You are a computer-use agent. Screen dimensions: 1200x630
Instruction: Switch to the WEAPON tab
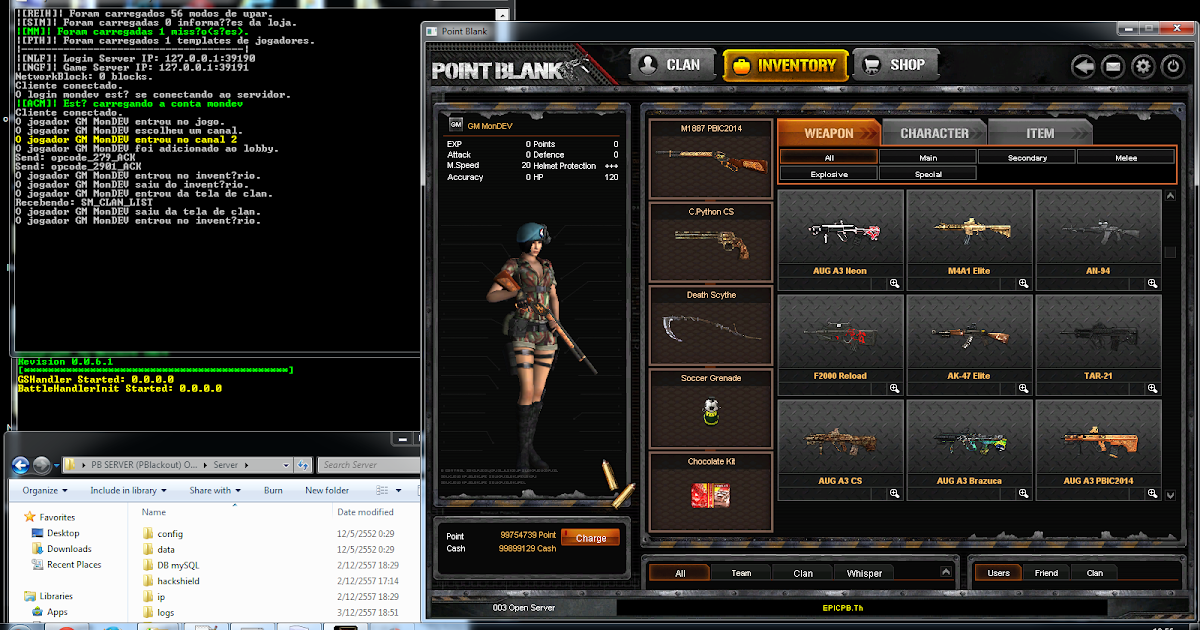click(829, 133)
